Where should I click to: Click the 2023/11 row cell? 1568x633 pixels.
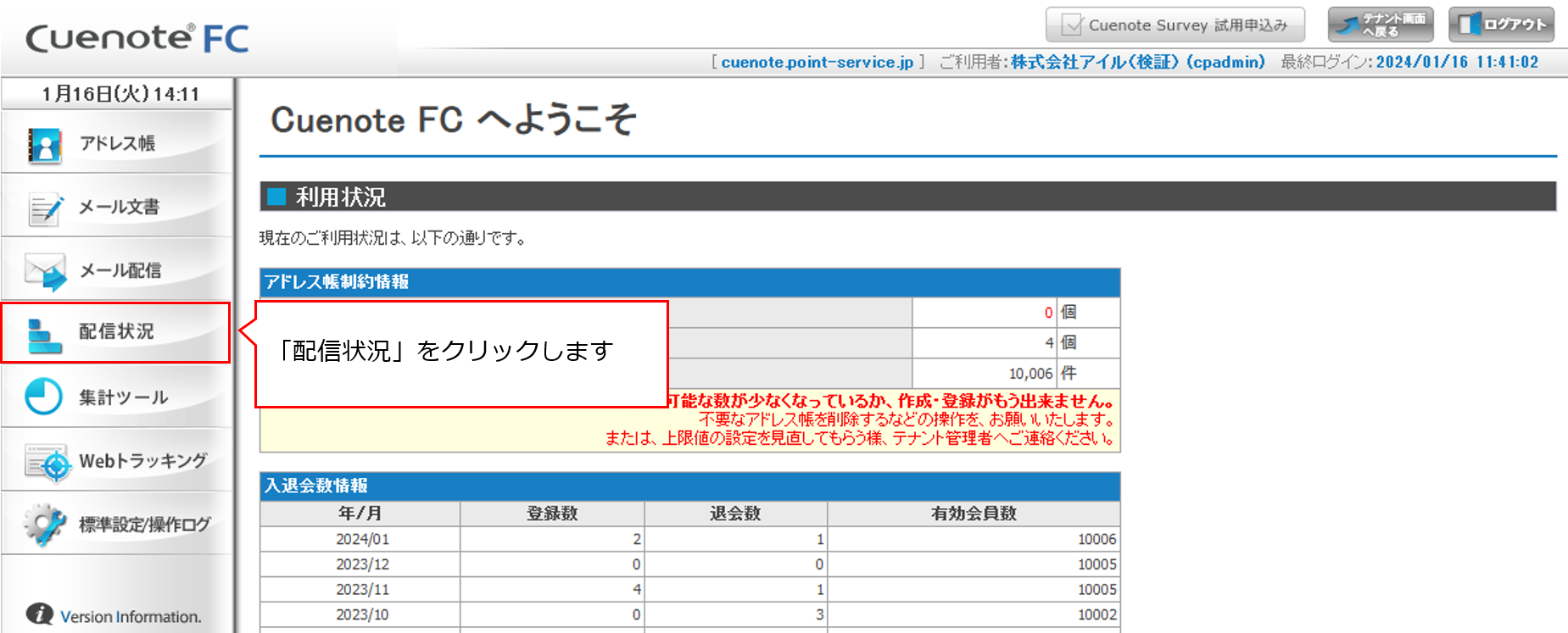click(362, 589)
